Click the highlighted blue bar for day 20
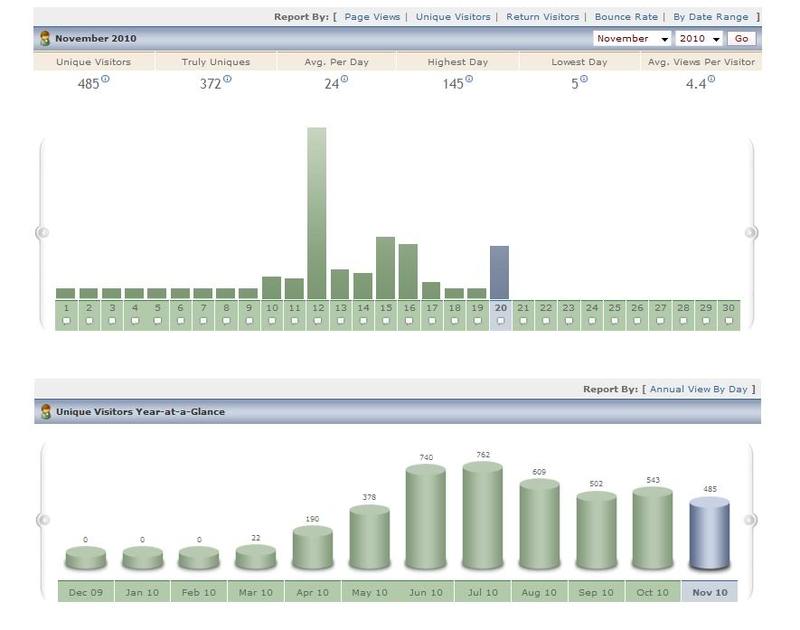This screenshot has height=630, width=800. (x=499, y=272)
